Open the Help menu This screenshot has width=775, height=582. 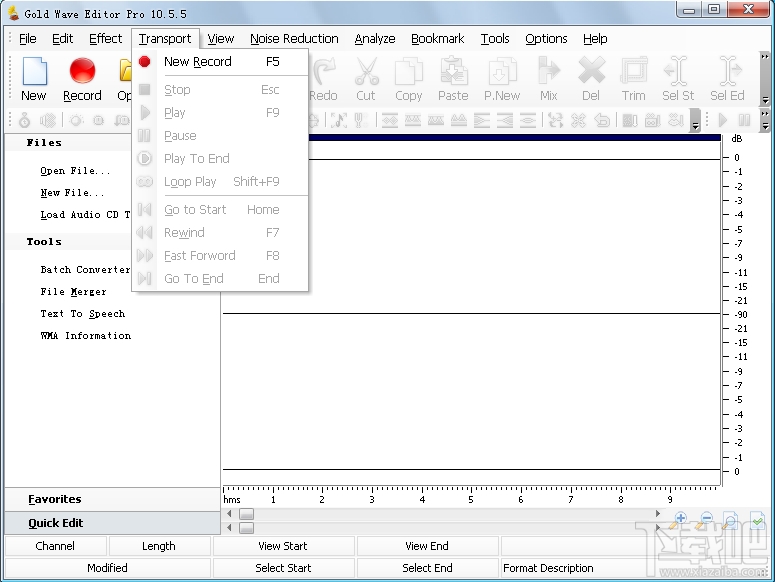click(x=595, y=39)
